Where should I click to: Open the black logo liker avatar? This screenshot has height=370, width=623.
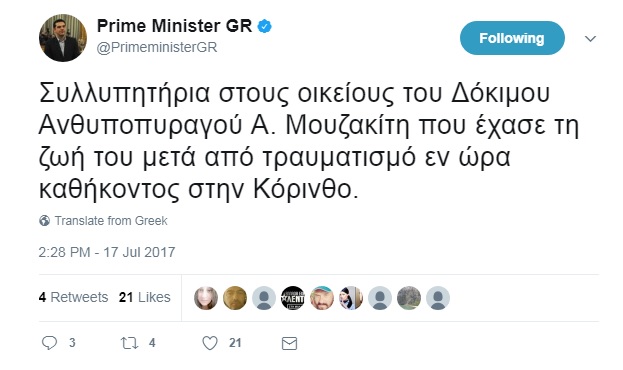(293, 298)
